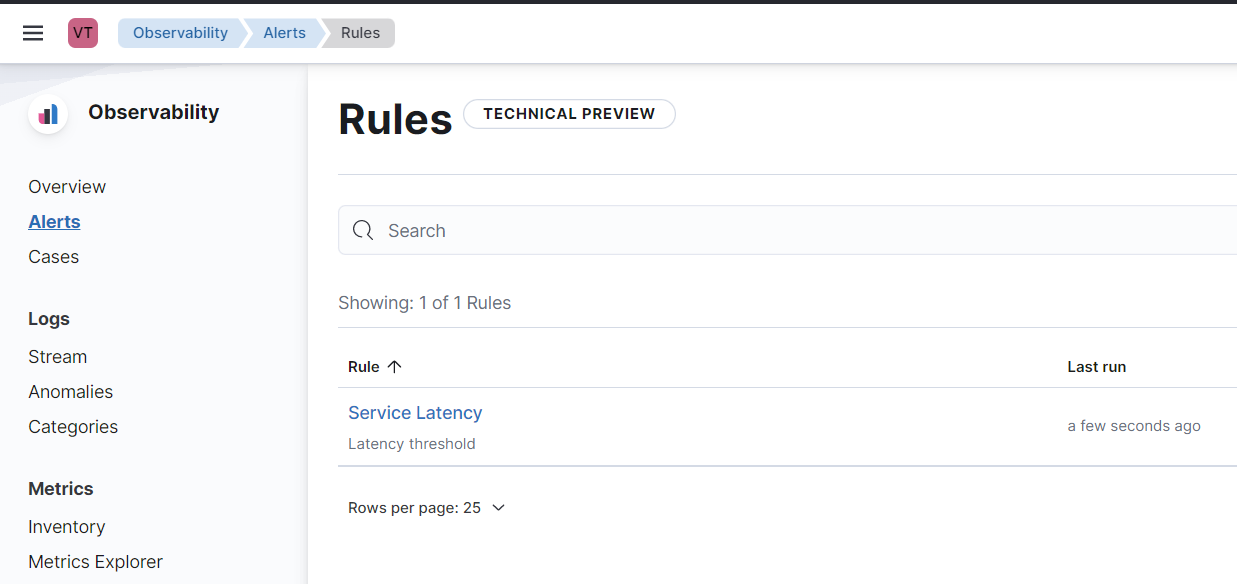The image size is (1237, 584).
Task: Navigate to Anomalies under Logs
Action: (70, 391)
